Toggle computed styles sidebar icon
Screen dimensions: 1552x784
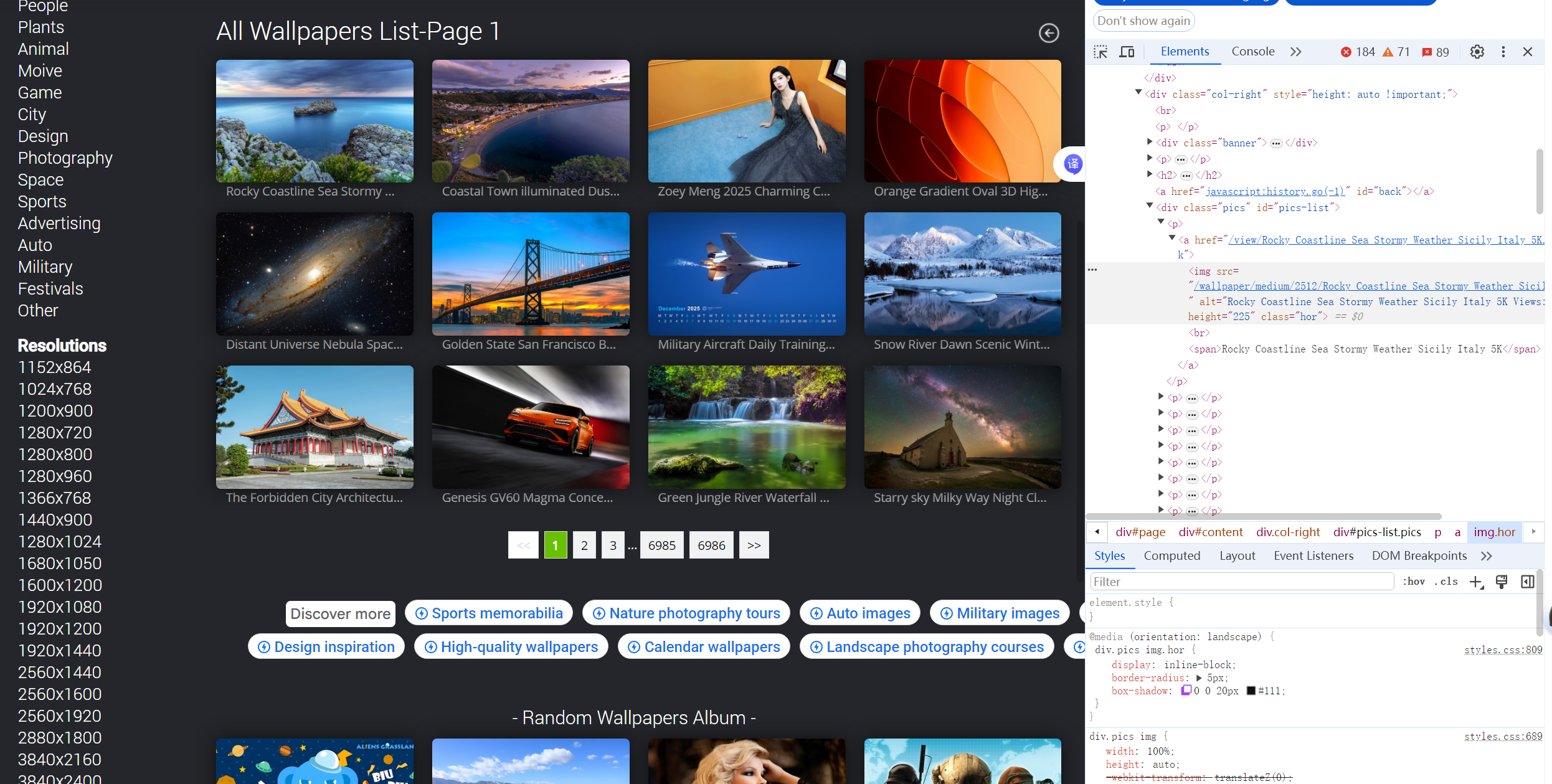[x=1527, y=582]
